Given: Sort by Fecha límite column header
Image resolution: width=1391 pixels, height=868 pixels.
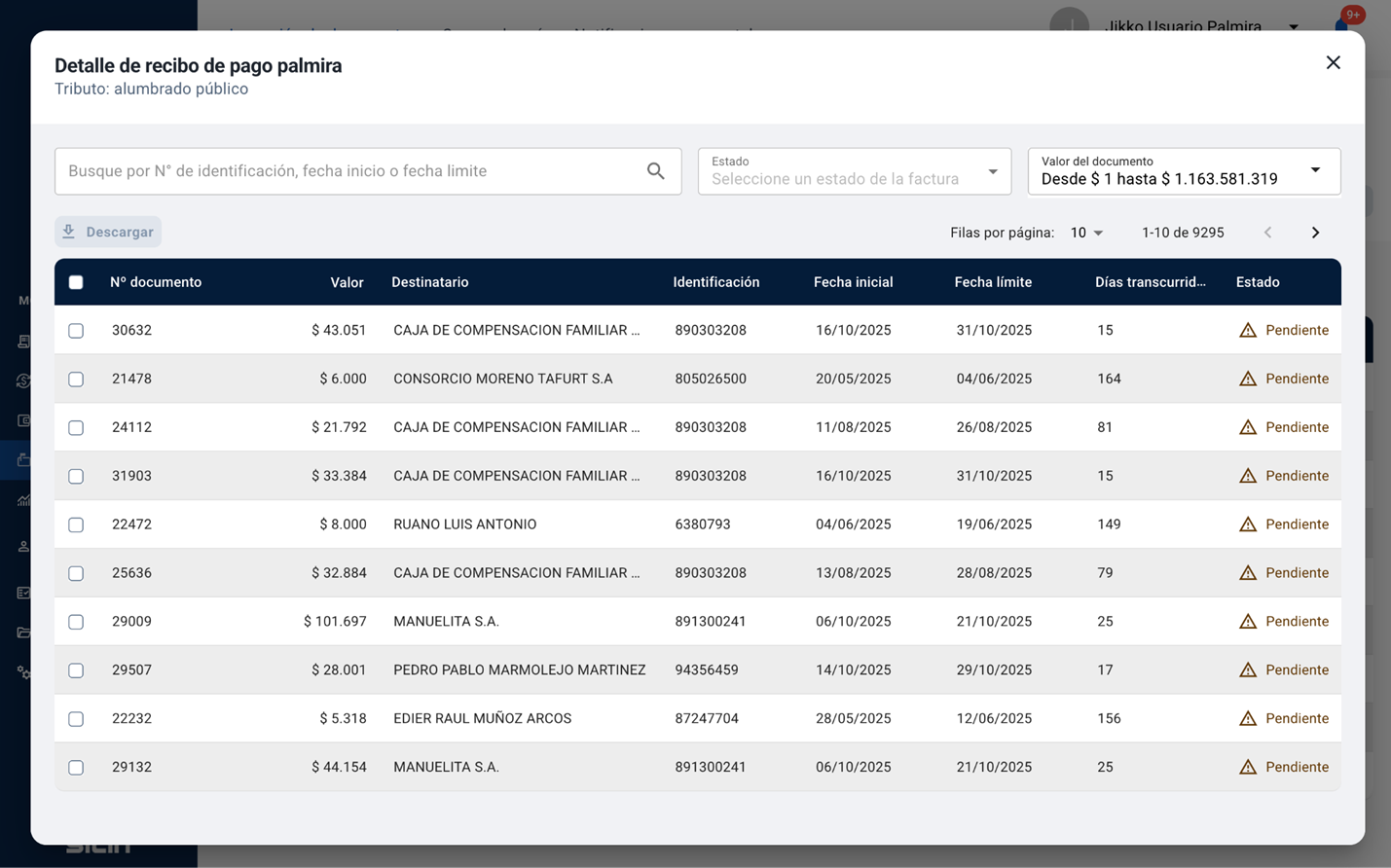Looking at the screenshot, I should click(x=992, y=282).
